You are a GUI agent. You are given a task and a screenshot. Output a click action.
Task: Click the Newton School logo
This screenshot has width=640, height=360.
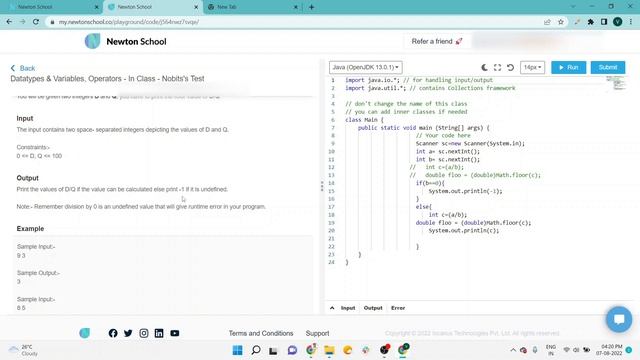pos(125,41)
